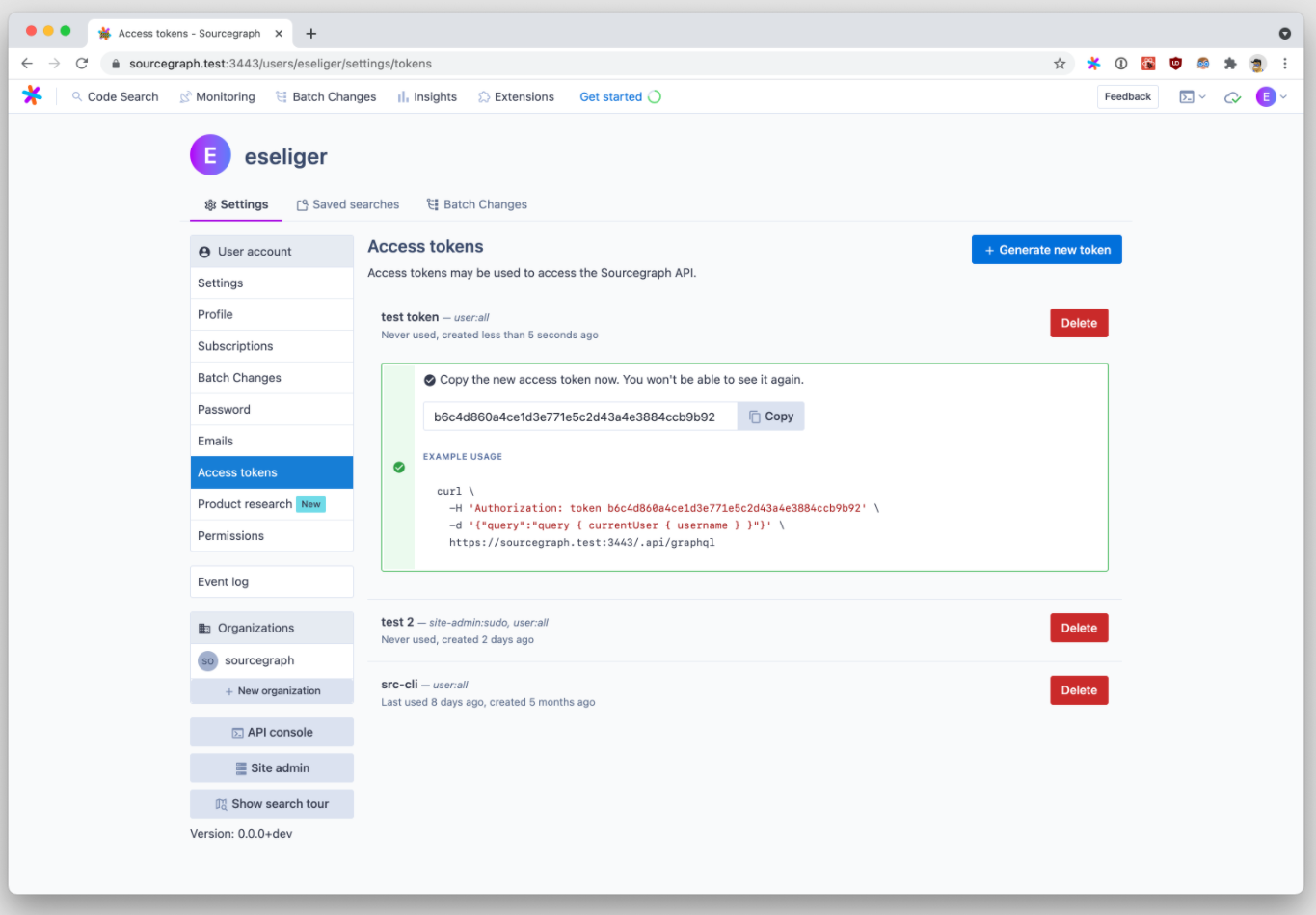
Task: Reload the page with the refresh icon
Action: click(82, 64)
